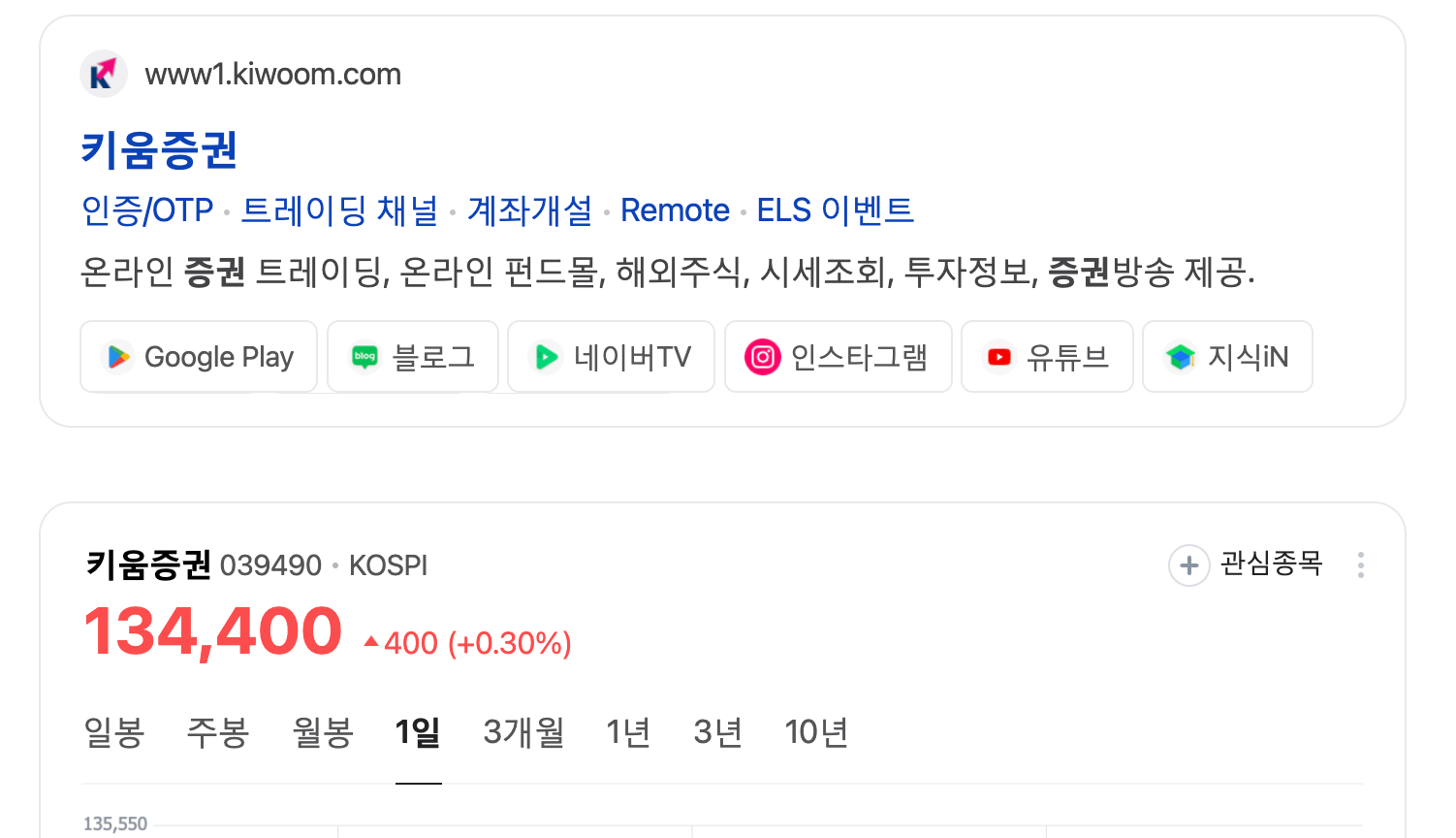Expand chart range to 1년
The height and width of the screenshot is (838, 1456).
tap(629, 733)
